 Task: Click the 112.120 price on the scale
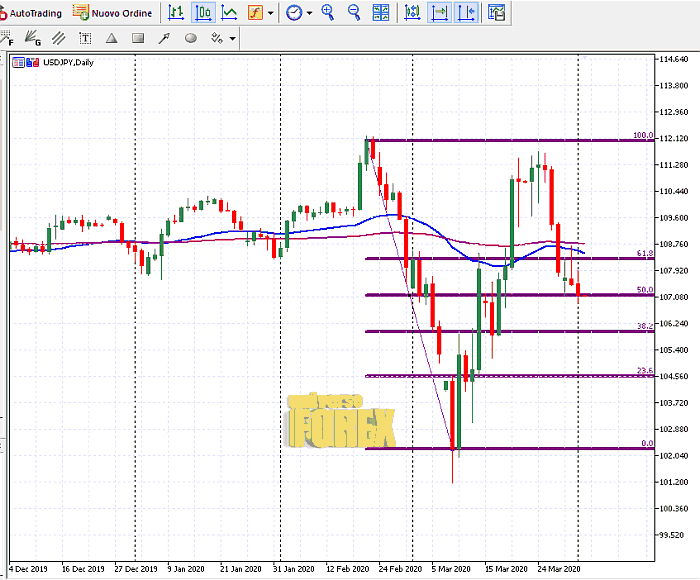coord(675,139)
